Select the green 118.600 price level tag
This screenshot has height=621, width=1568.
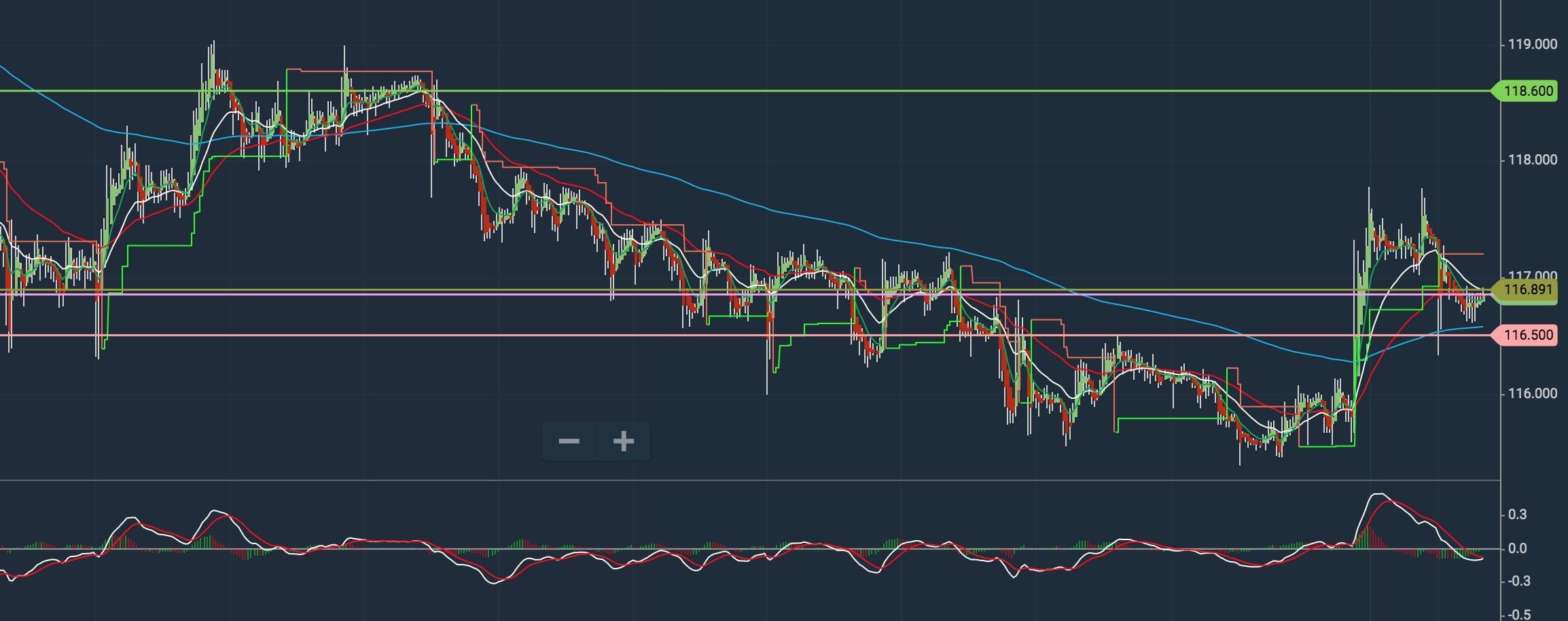point(1523,91)
